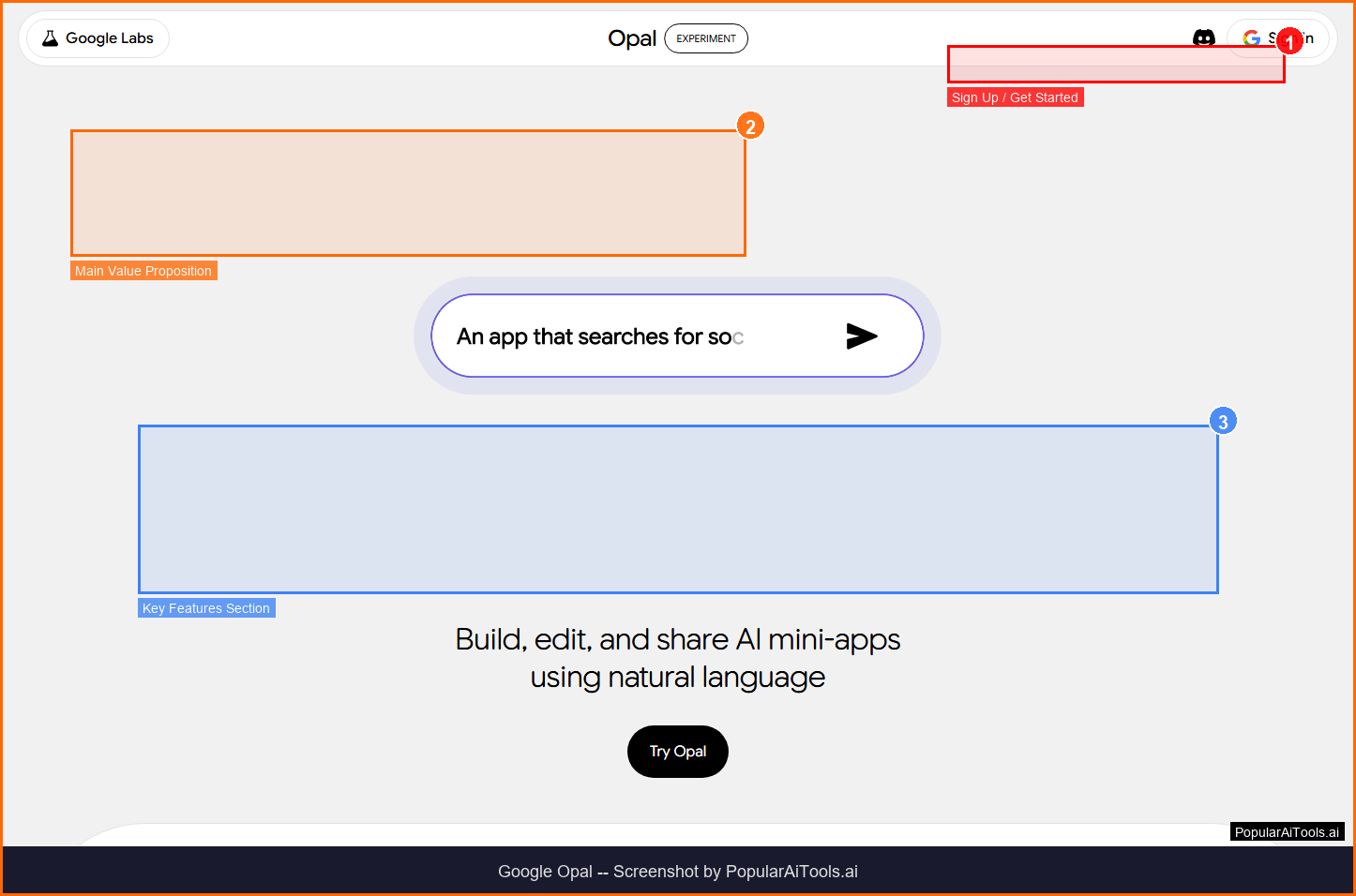
Task: Click the orange number 2 marker
Action: [x=750, y=127]
